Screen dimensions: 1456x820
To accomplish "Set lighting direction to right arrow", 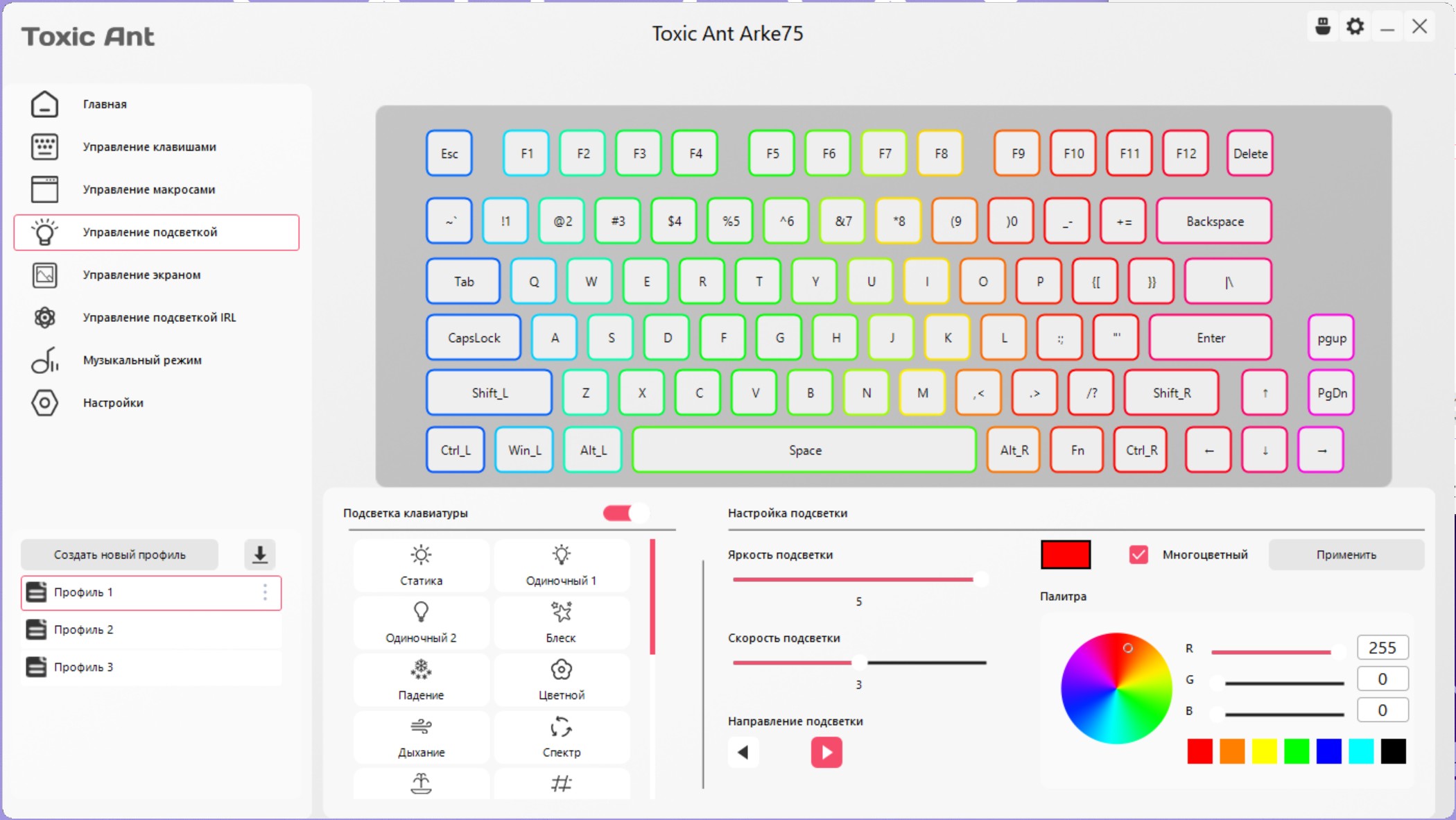I will [x=826, y=752].
